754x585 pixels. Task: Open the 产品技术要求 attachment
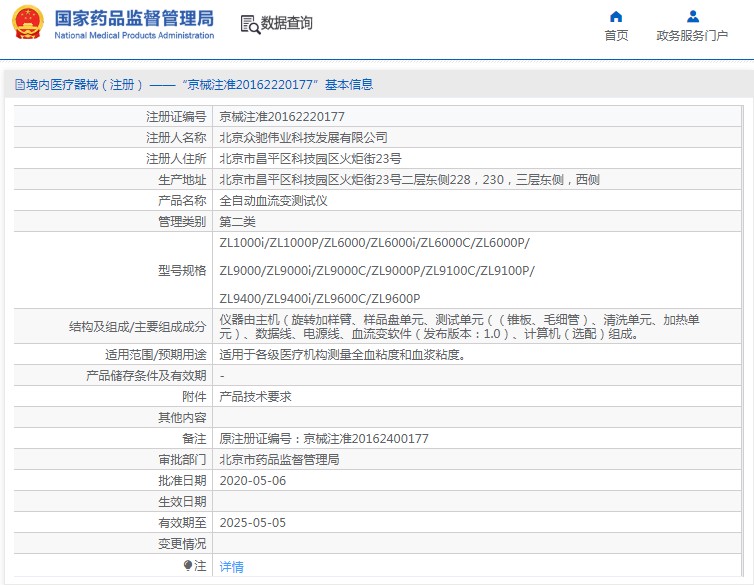point(255,396)
